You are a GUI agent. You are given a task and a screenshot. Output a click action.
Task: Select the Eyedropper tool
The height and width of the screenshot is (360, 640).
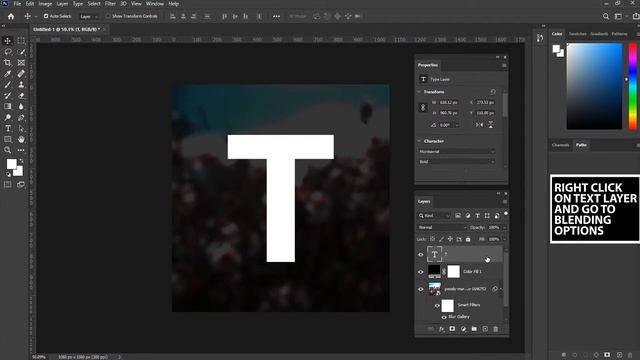pyautogui.click(x=8, y=74)
